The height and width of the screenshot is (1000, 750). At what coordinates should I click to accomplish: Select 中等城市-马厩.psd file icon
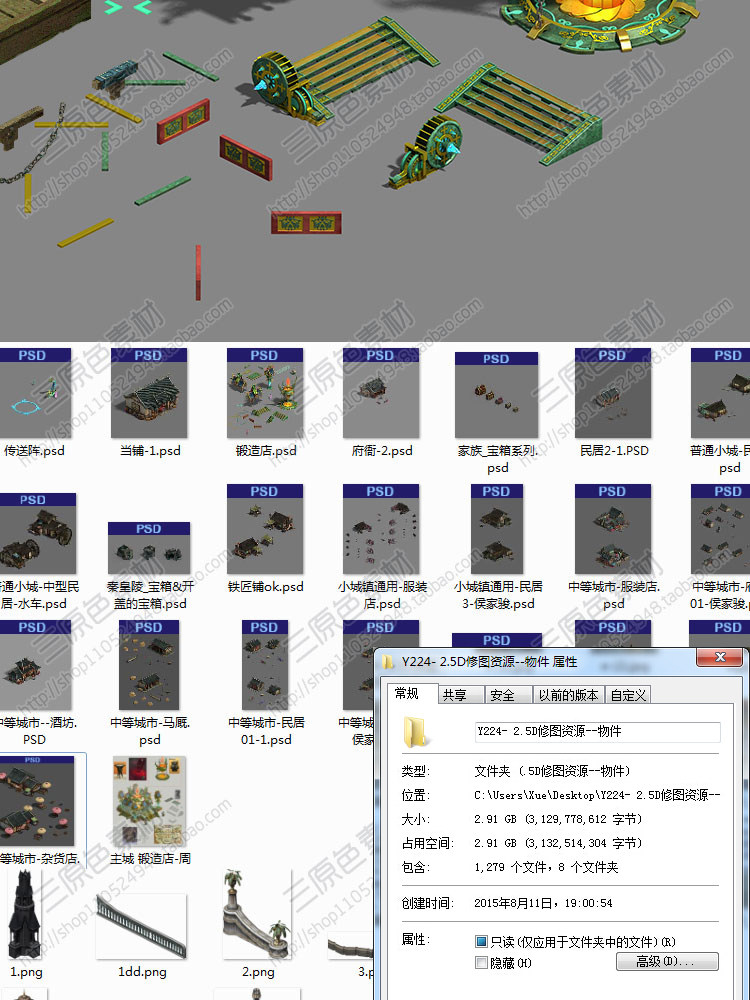click(149, 665)
